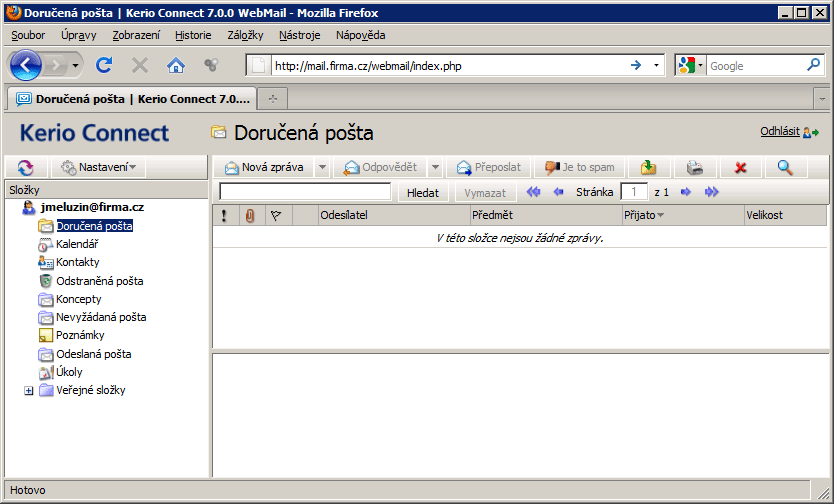The image size is (834, 504).
Task: Click the browser home icon
Action: pos(176,65)
